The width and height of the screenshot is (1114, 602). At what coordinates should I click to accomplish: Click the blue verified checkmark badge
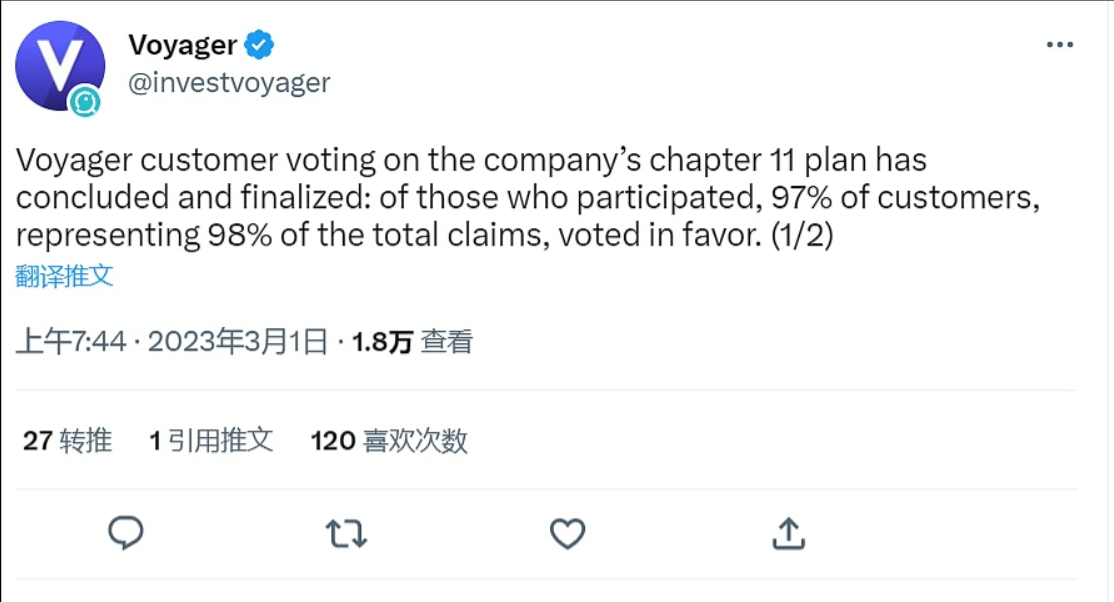tap(260, 45)
